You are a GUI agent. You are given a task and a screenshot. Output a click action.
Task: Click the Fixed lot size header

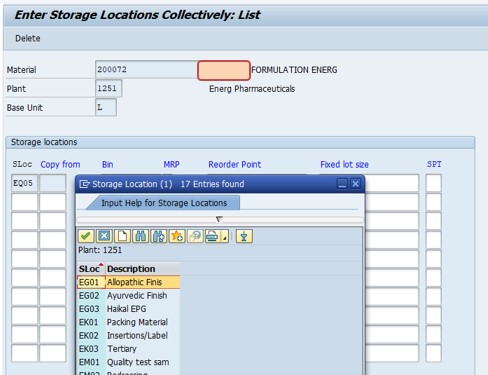coord(344,164)
